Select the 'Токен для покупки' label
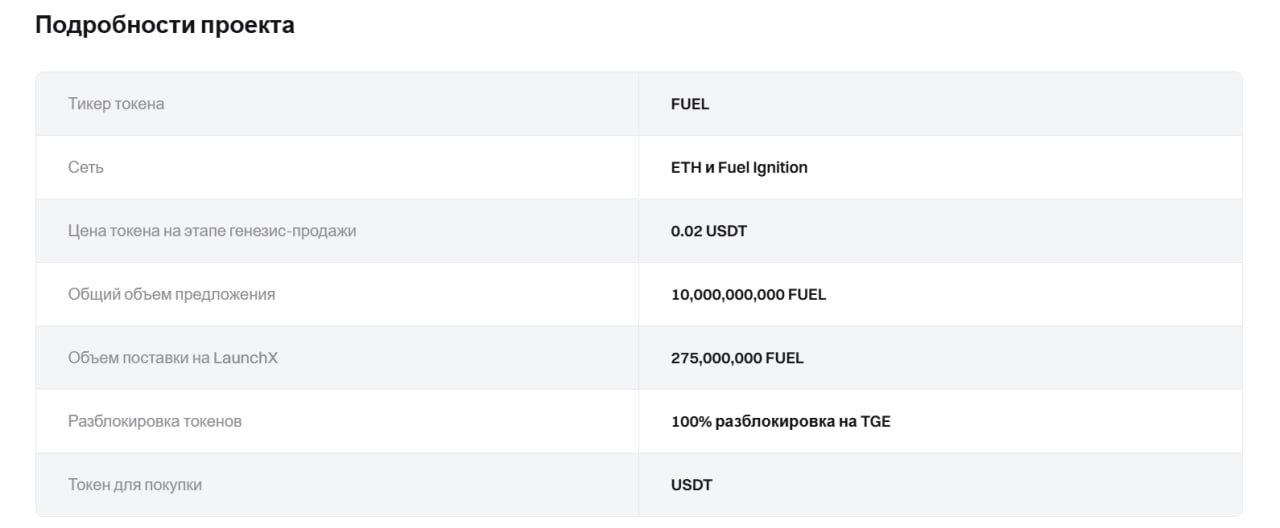This screenshot has width=1280, height=528. (135, 484)
